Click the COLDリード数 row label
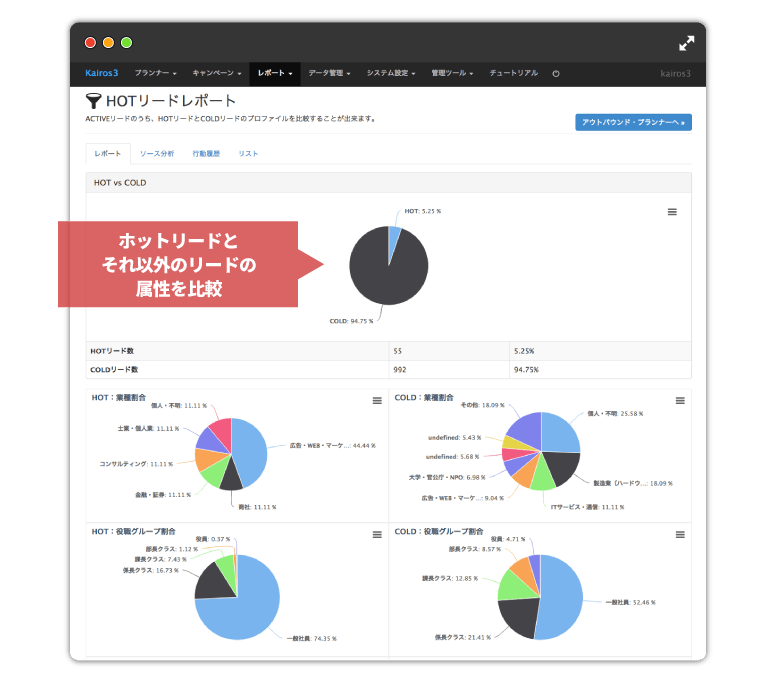 pyautogui.click(x=114, y=370)
